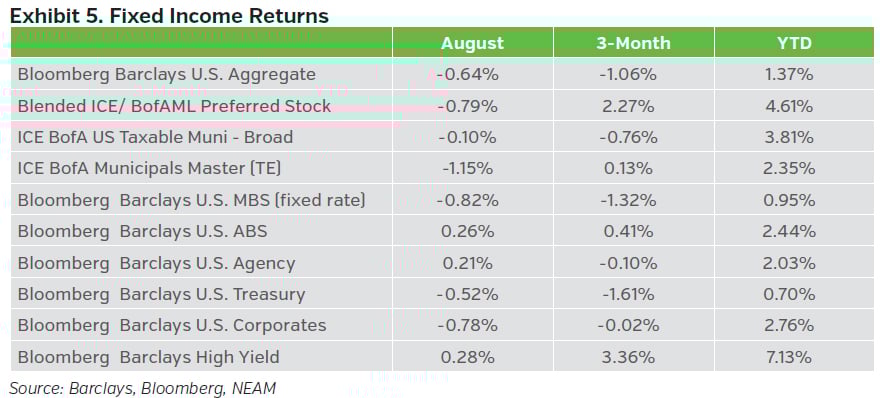Click the YTD column header
Screen dimensions: 884x398
pos(794,43)
